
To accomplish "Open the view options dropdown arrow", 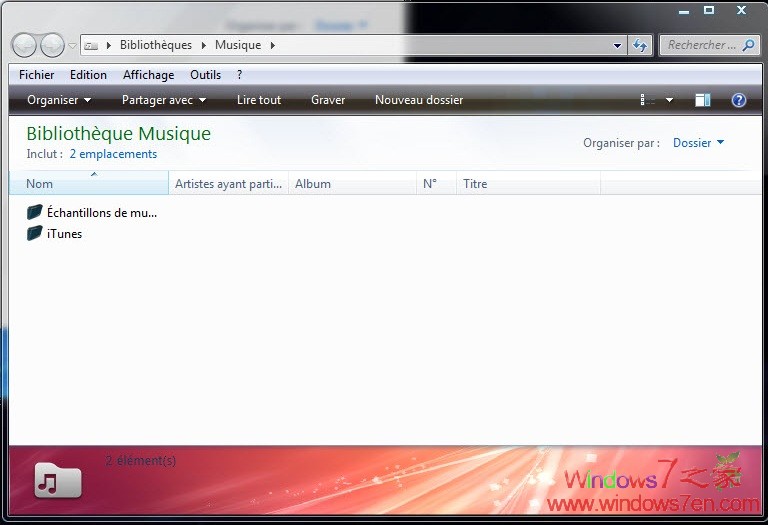I will [x=669, y=100].
